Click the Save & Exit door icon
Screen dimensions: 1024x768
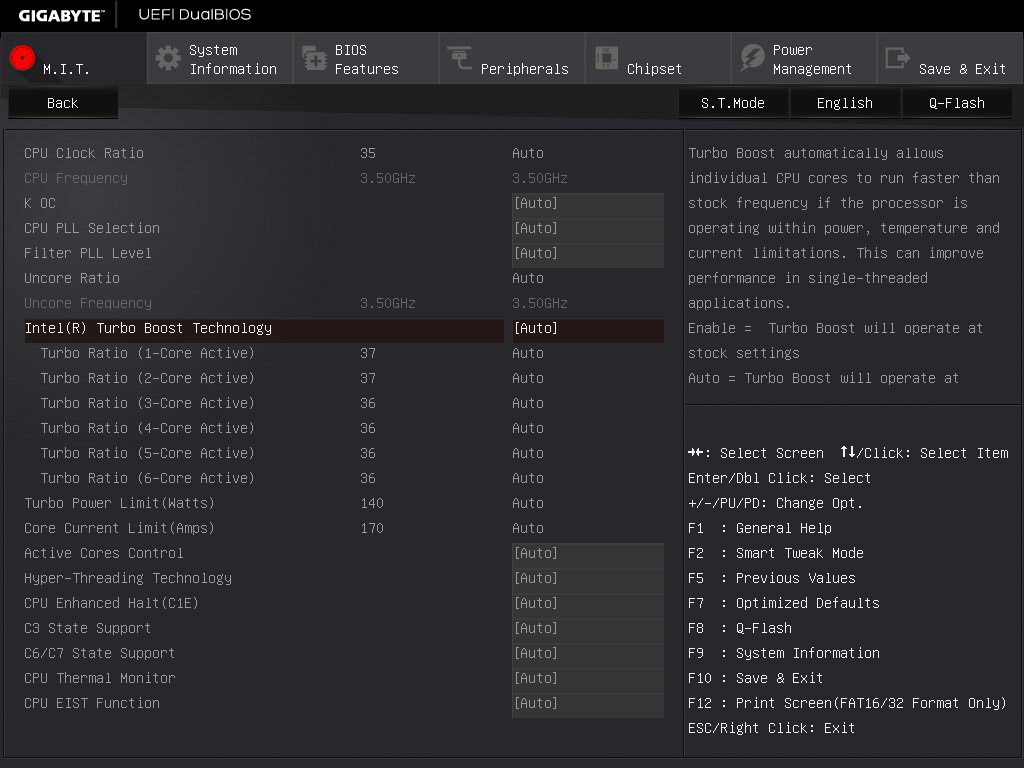[897, 58]
